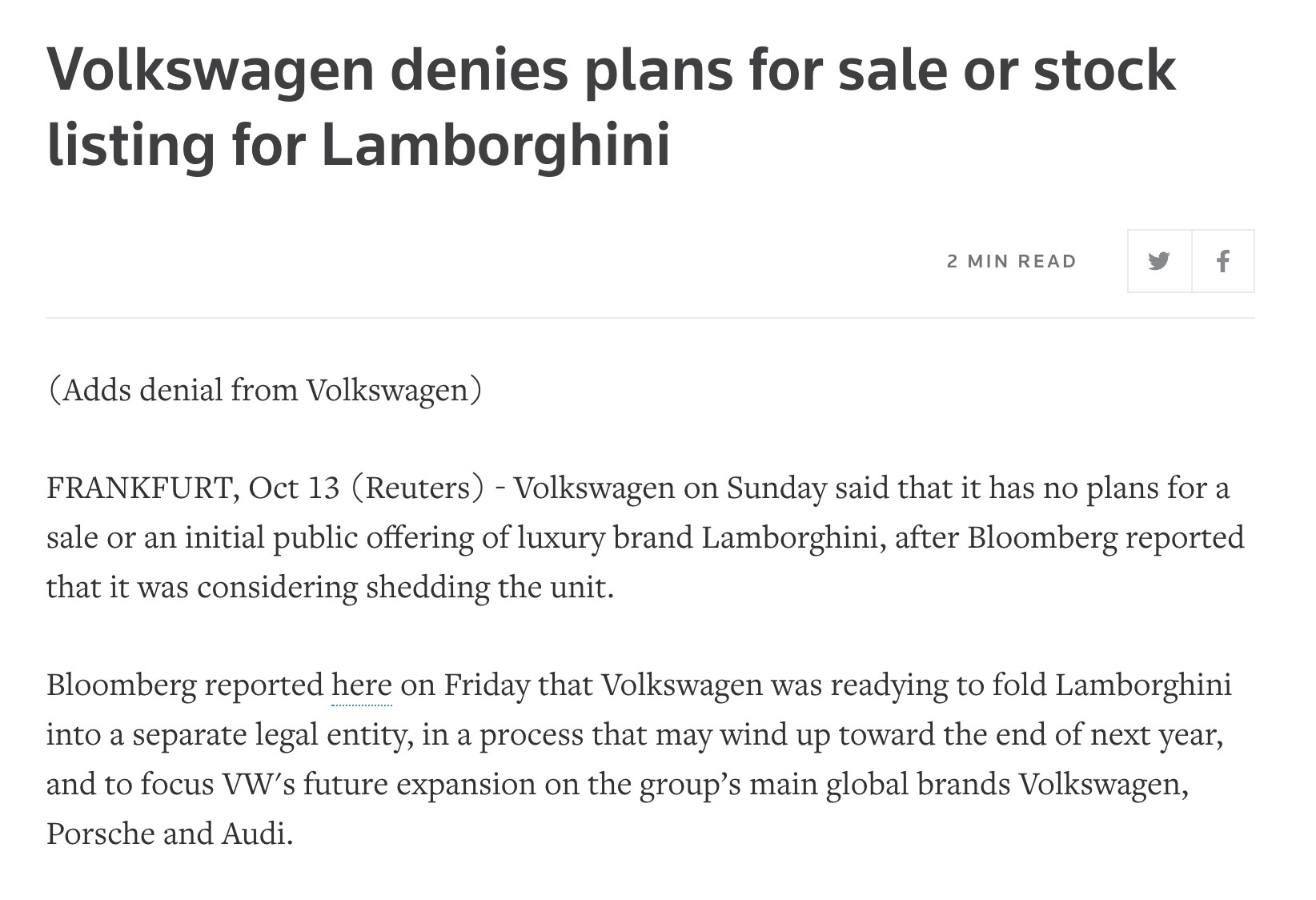Select the word "Volkswagen" in the headline
The image size is (1316, 900).
click(x=211, y=70)
